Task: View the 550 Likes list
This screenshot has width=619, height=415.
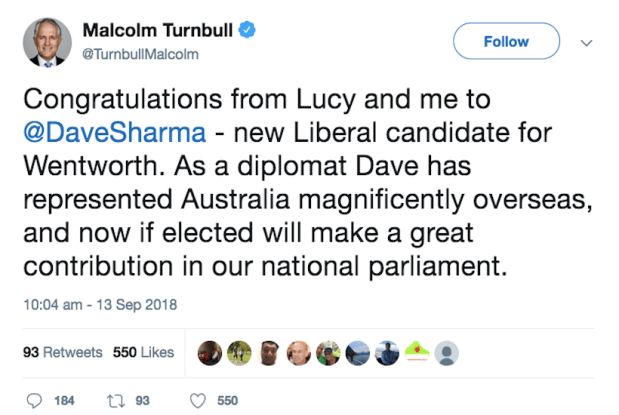Action: click(x=144, y=352)
